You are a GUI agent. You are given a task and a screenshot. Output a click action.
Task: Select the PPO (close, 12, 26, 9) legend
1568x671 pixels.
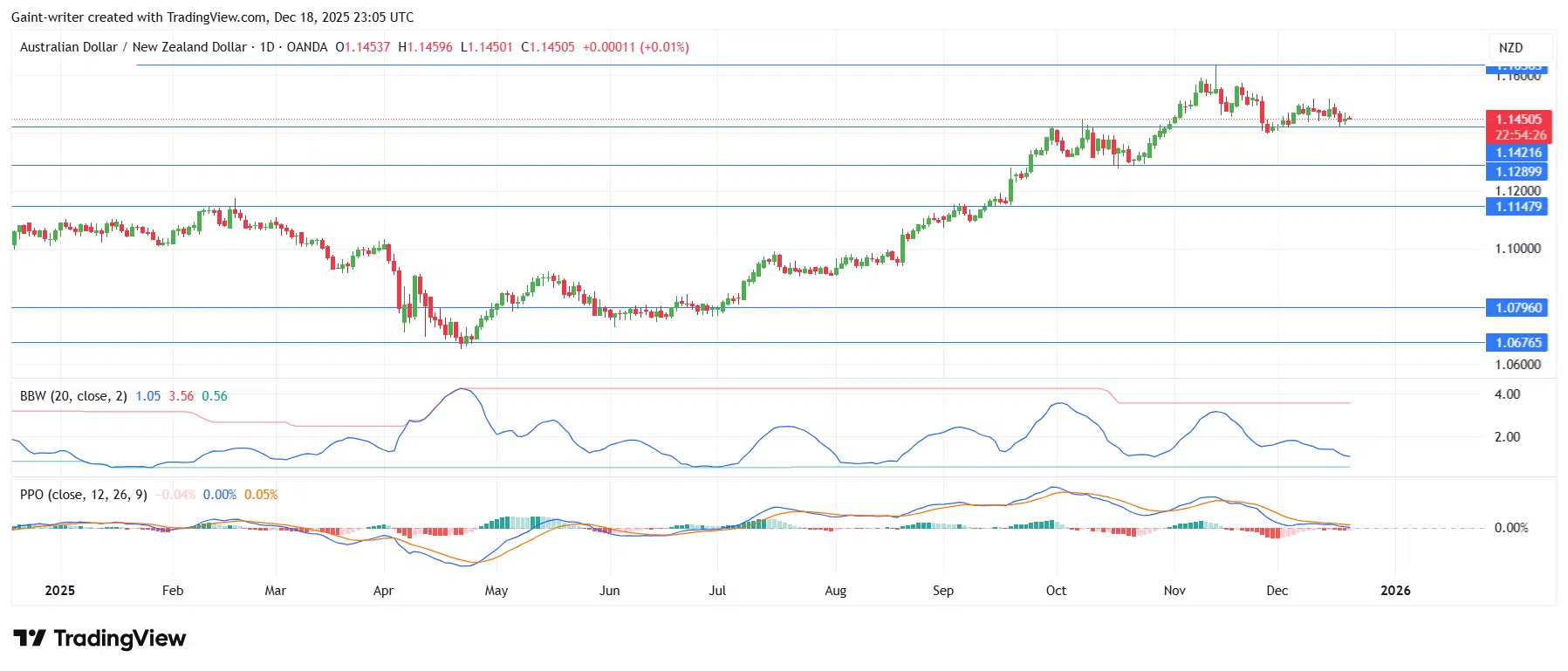click(x=83, y=495)
